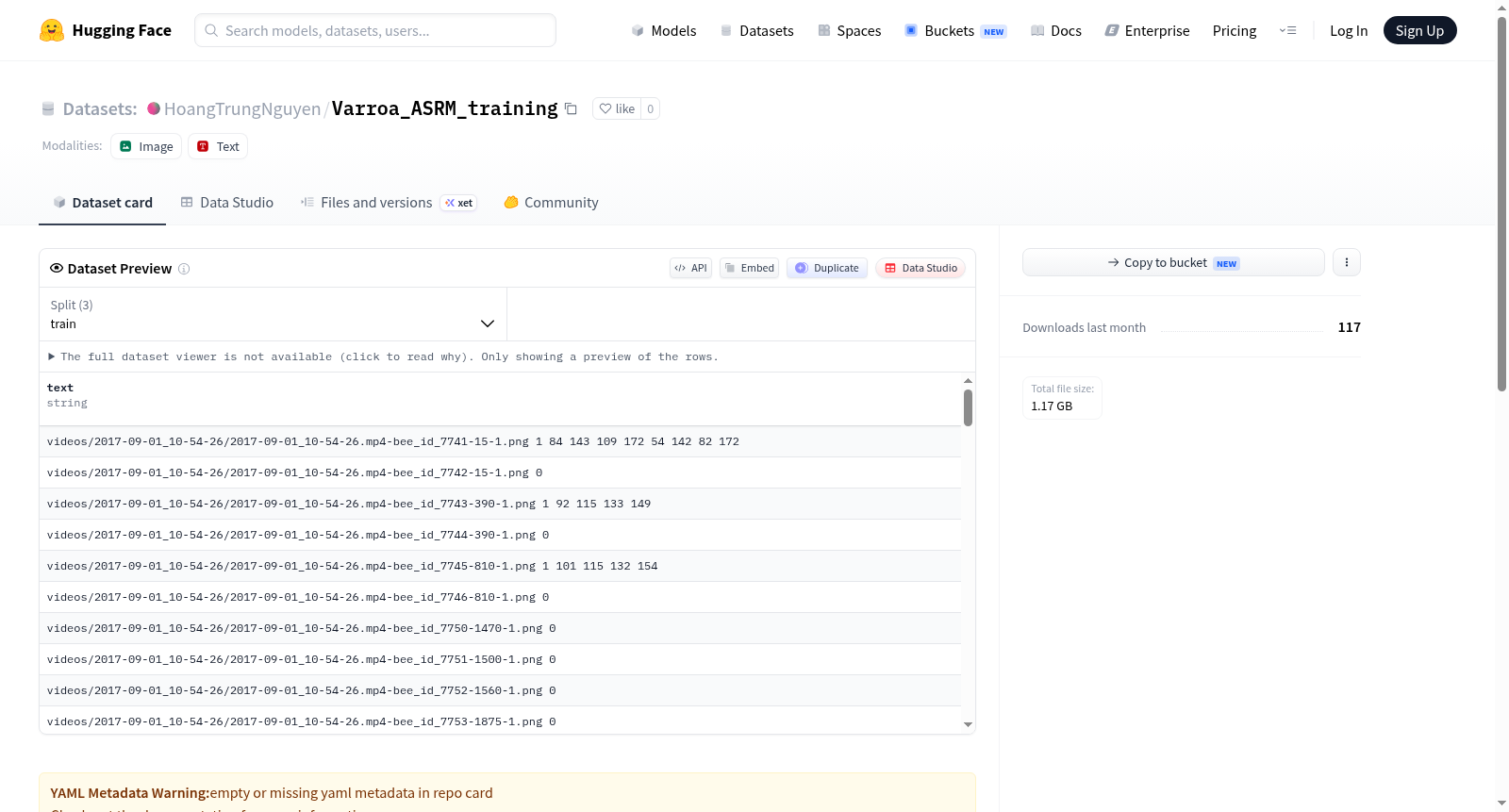Focus the search models, datasets, users field
Image resolution: width=1509 pixels, height=812 pixels.
pos(375,30)
